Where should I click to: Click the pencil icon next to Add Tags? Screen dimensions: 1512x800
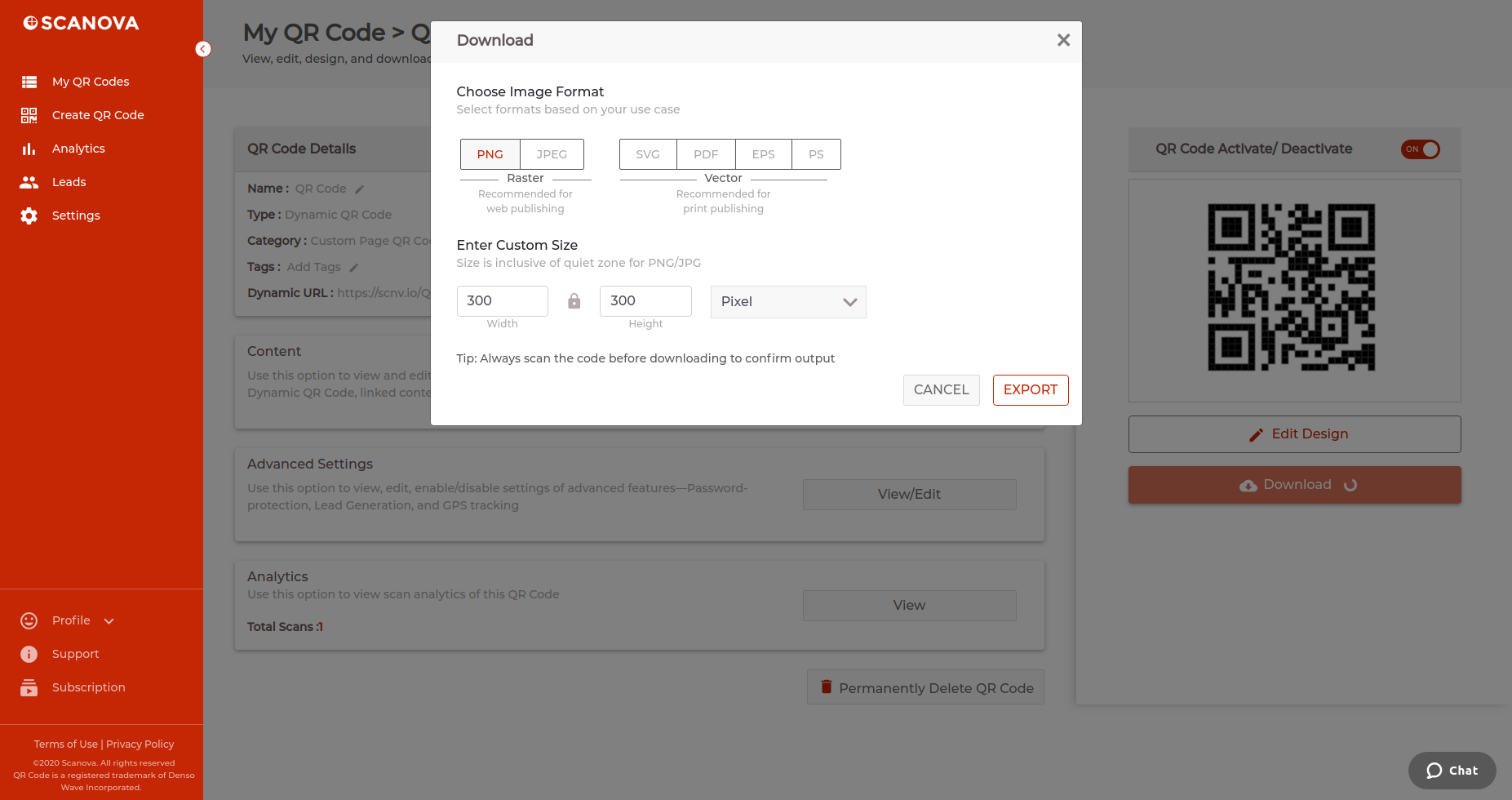pos(354,268)
